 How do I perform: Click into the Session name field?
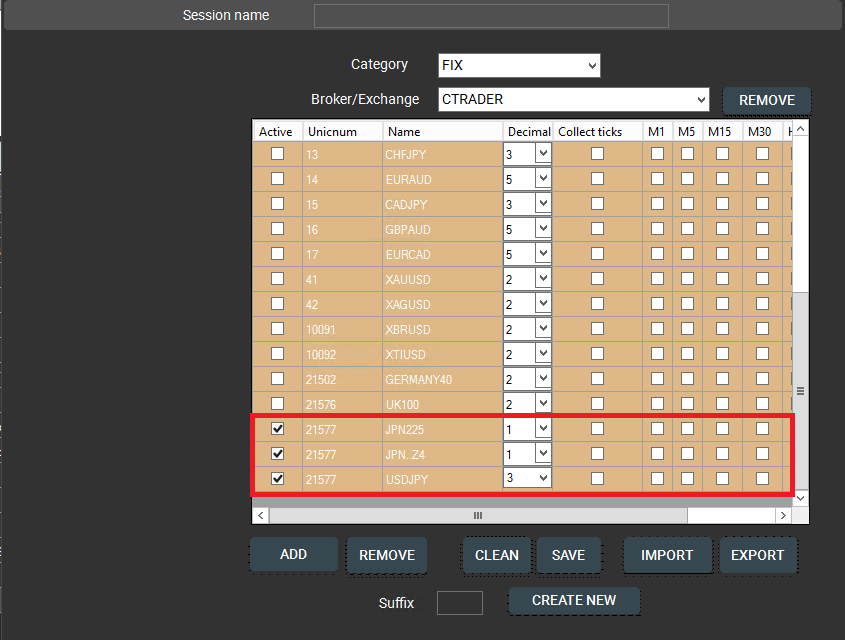point(491,16)
